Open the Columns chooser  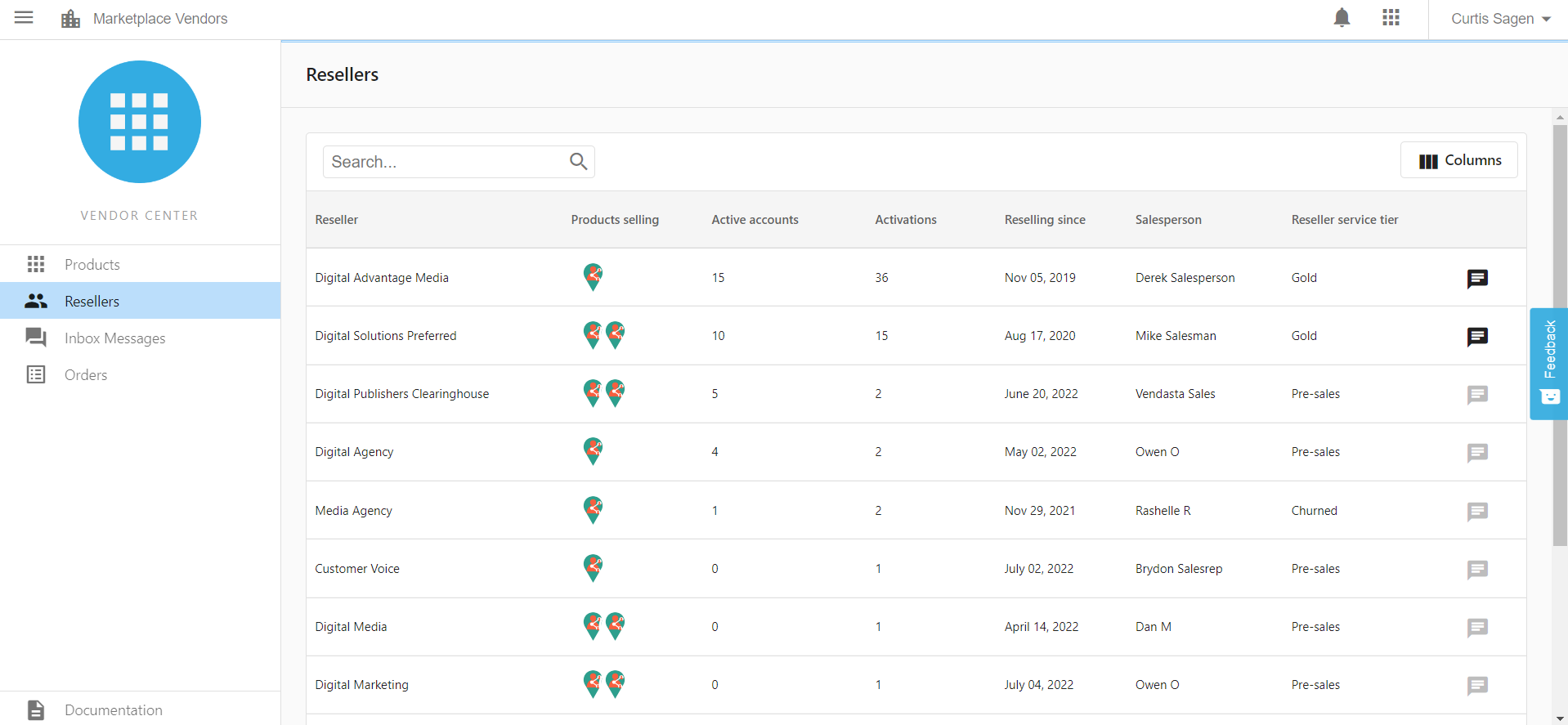coord(1459,160)
